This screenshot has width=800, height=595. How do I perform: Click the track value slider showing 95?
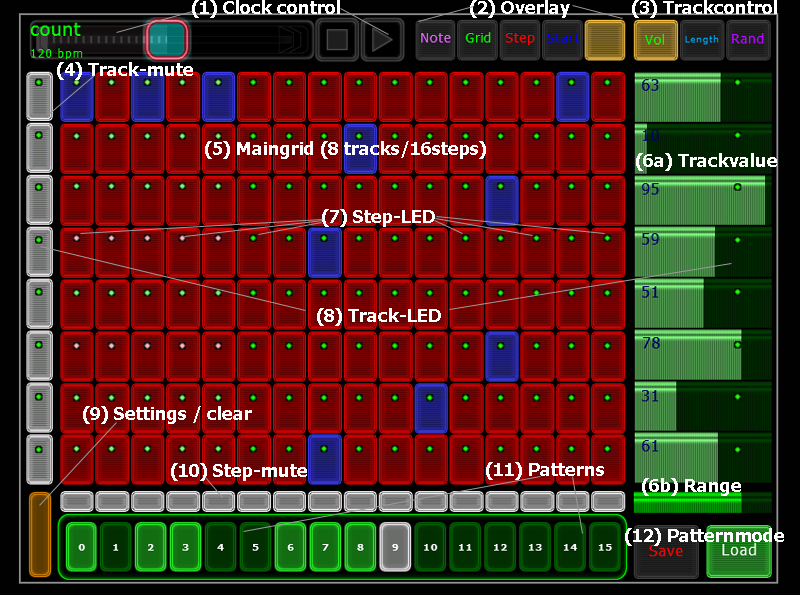pos(700,200)
